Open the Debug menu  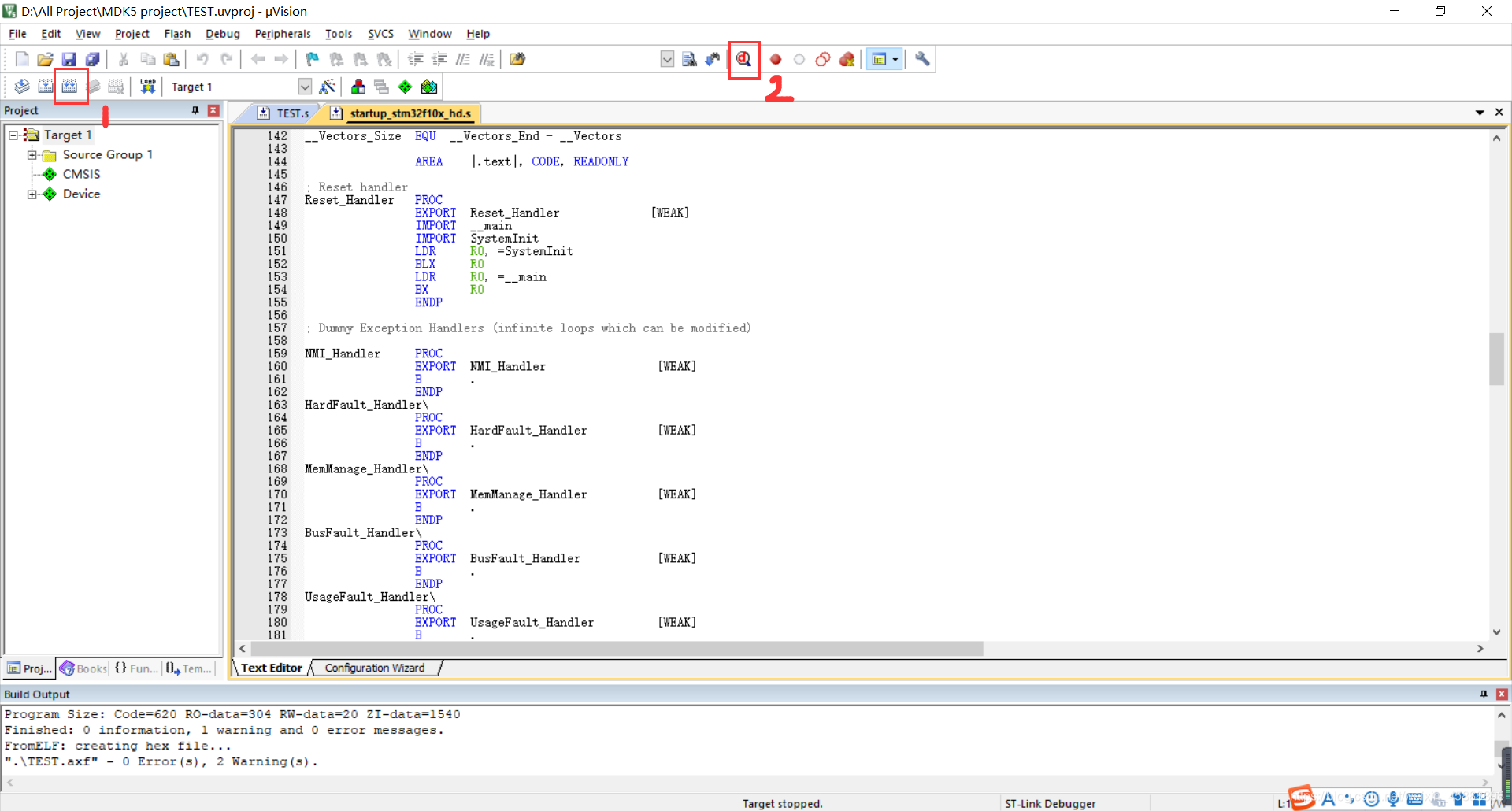pyautogui.click(x=223, y=34)
